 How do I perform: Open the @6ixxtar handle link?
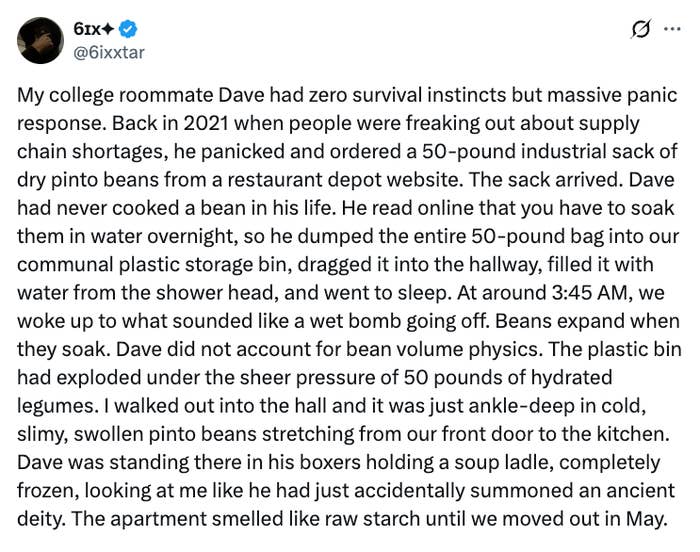pyautogui.click(x=109, y=52)
